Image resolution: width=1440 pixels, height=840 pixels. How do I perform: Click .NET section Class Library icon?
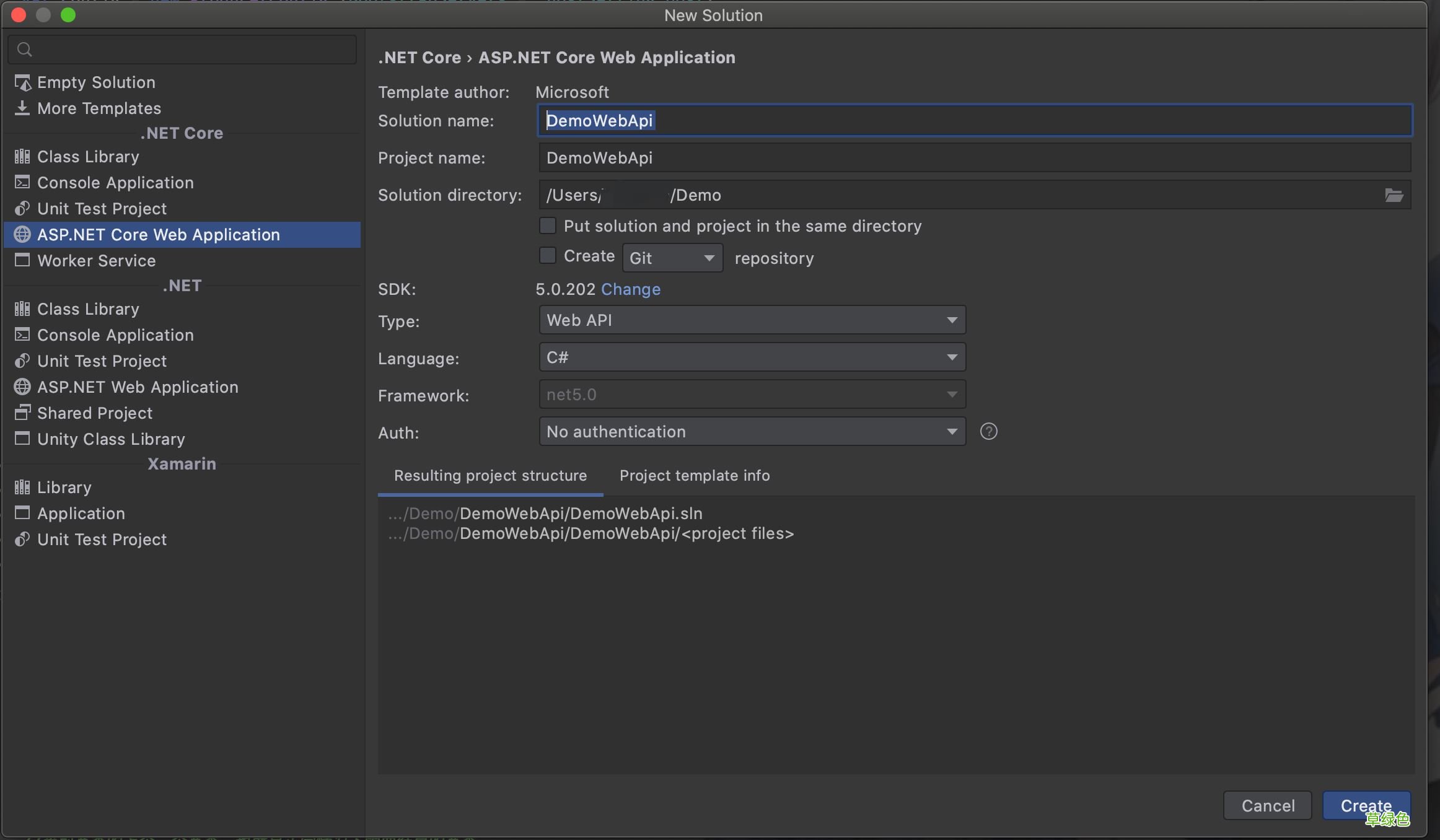[22, 309]
